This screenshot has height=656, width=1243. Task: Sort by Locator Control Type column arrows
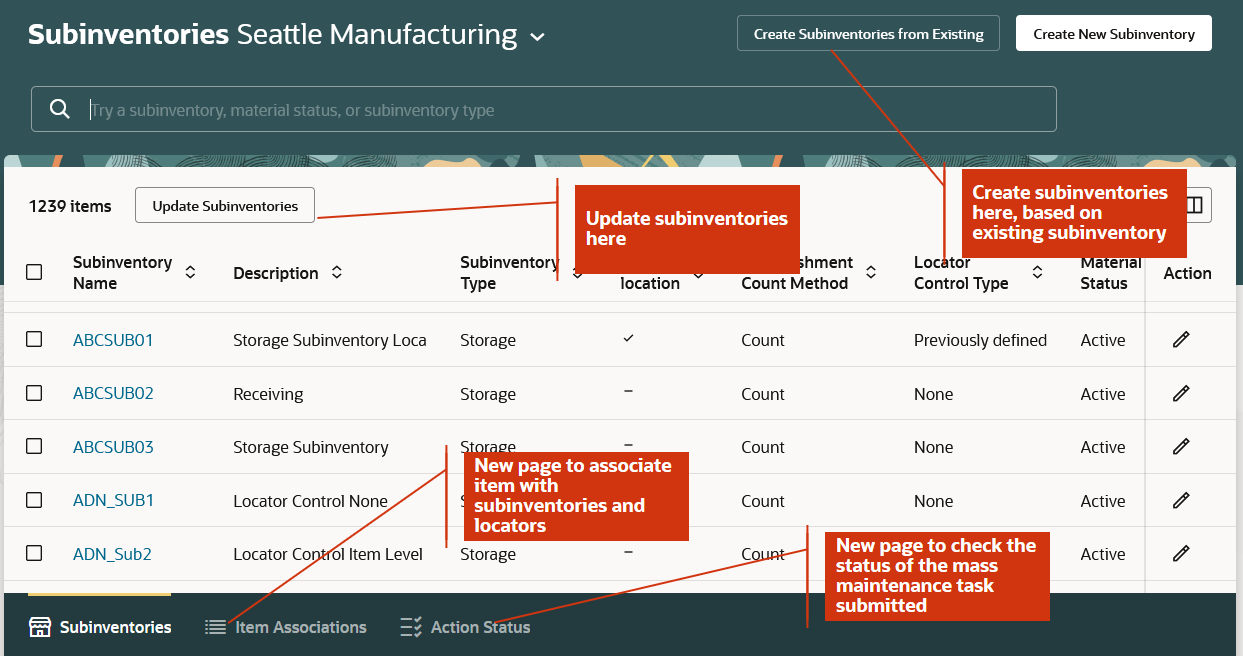tap(1038, 272)
